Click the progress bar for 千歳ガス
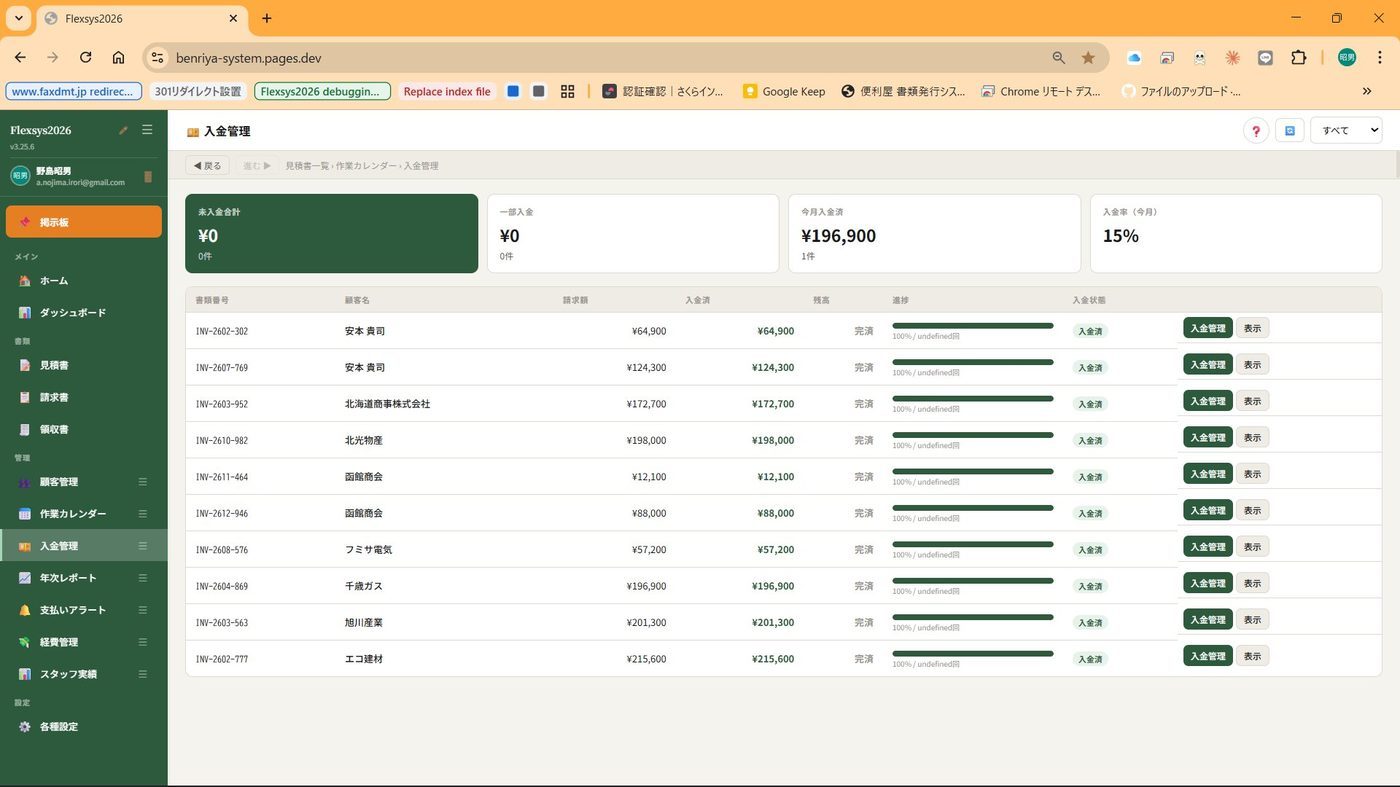Viewport: 1400px width, 787px height. click(973, 581)
